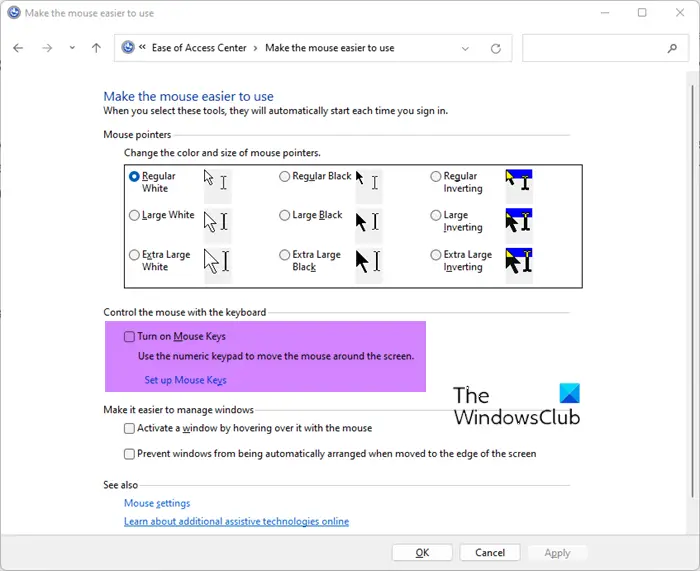
Task: Click the search magnifier icon
Action: 672,48
